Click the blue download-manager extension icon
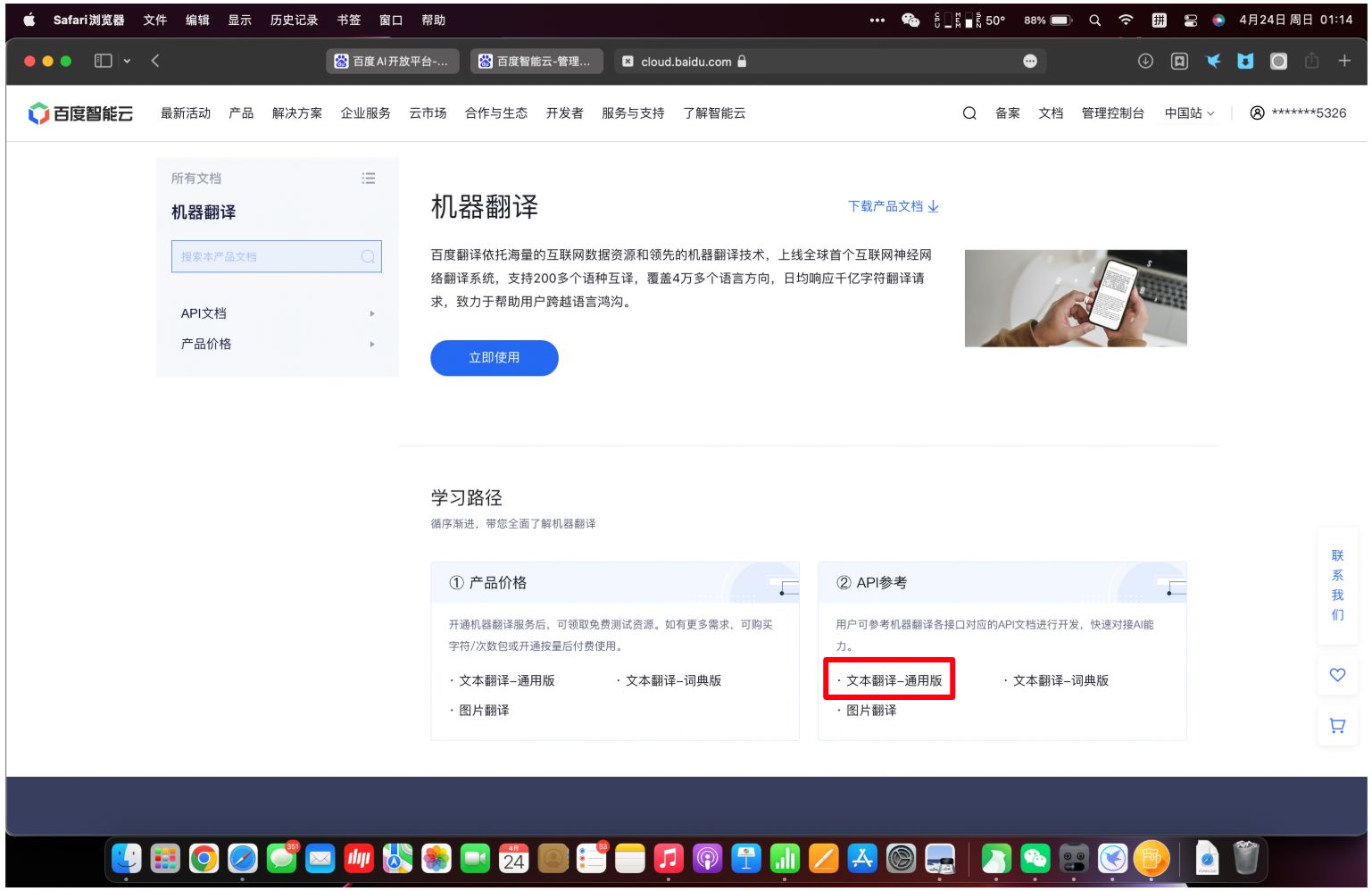 pos(1245,61)
